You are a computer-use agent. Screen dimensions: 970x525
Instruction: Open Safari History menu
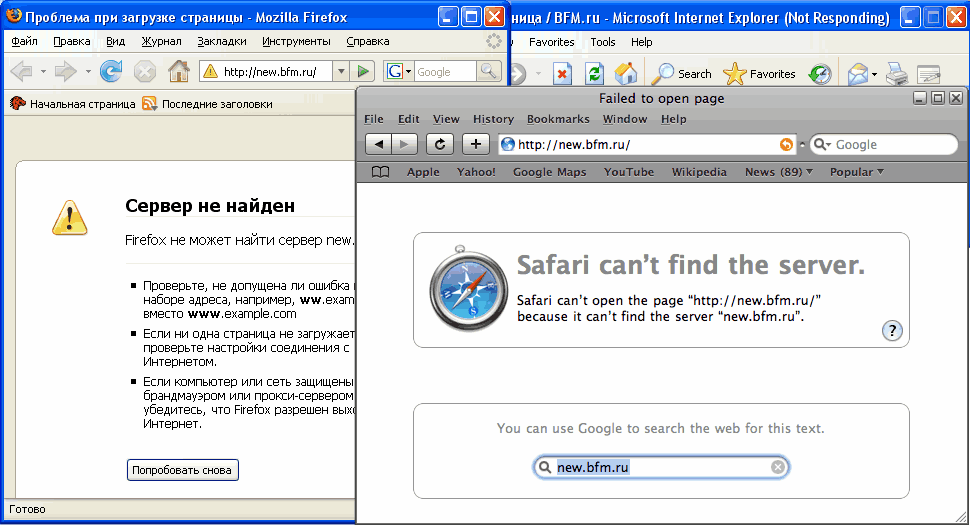click(x=493, y=119)
